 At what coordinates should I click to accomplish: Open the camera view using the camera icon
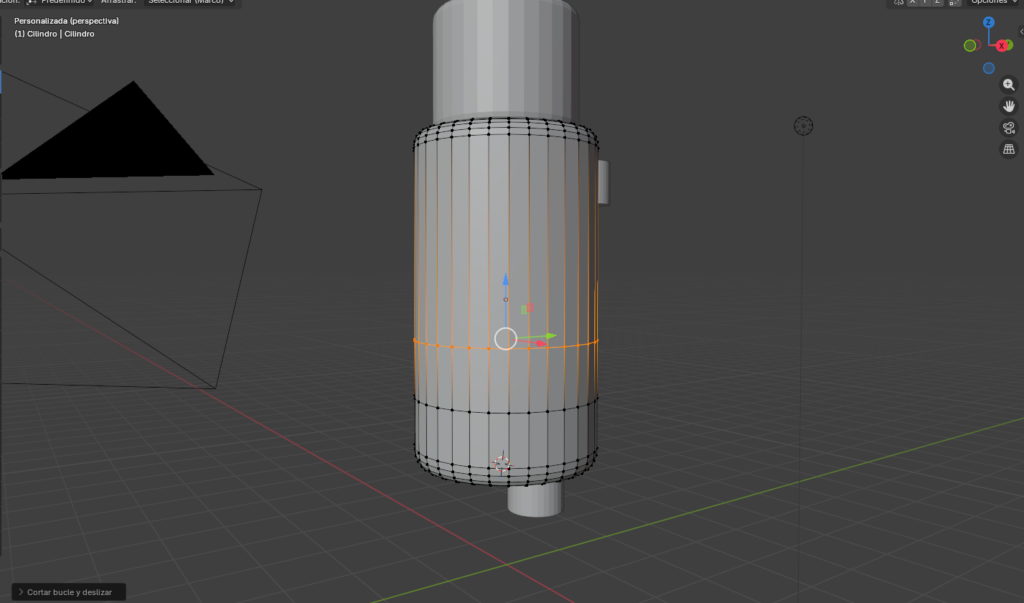pos(1009,127)
